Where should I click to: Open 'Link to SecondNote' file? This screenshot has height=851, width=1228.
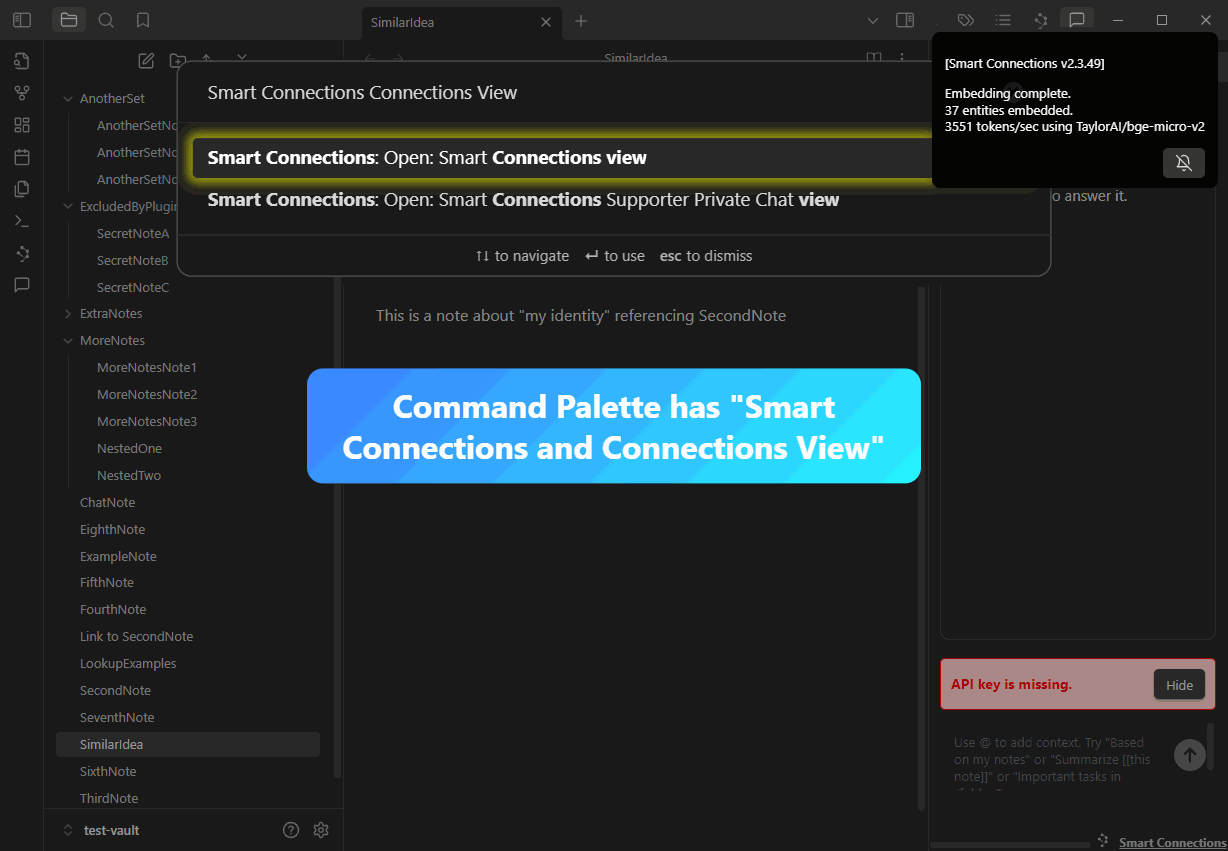[136, 637]
